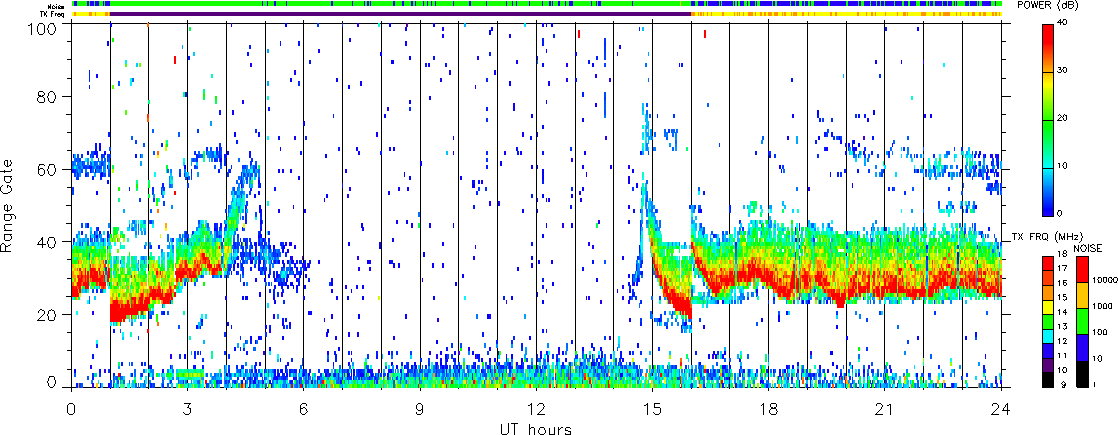Click the 9 tick label on UT hours axis
Viewport: 1118px width, 435px height.
[420, 409]
